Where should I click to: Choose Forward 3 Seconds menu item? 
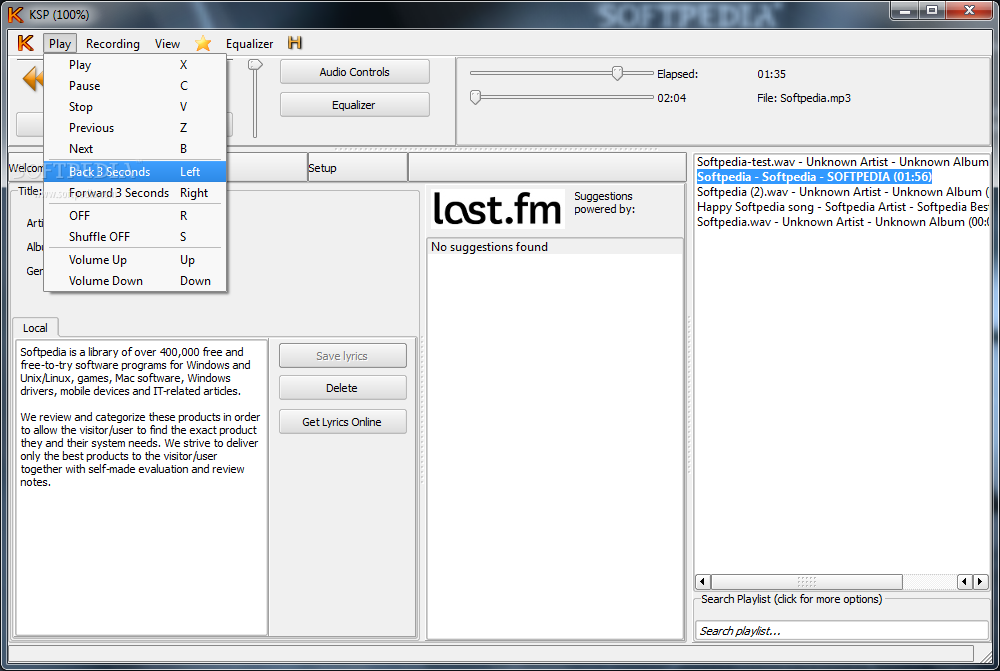(x=135, y=193)
